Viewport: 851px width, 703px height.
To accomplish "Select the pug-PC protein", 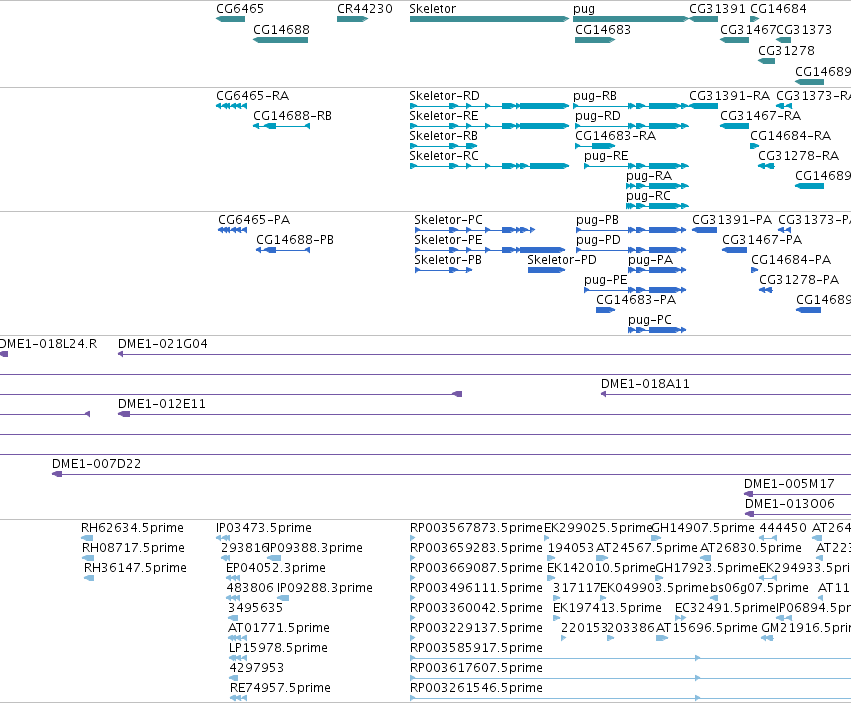I will pyautogui.click(x=657, y=330).
